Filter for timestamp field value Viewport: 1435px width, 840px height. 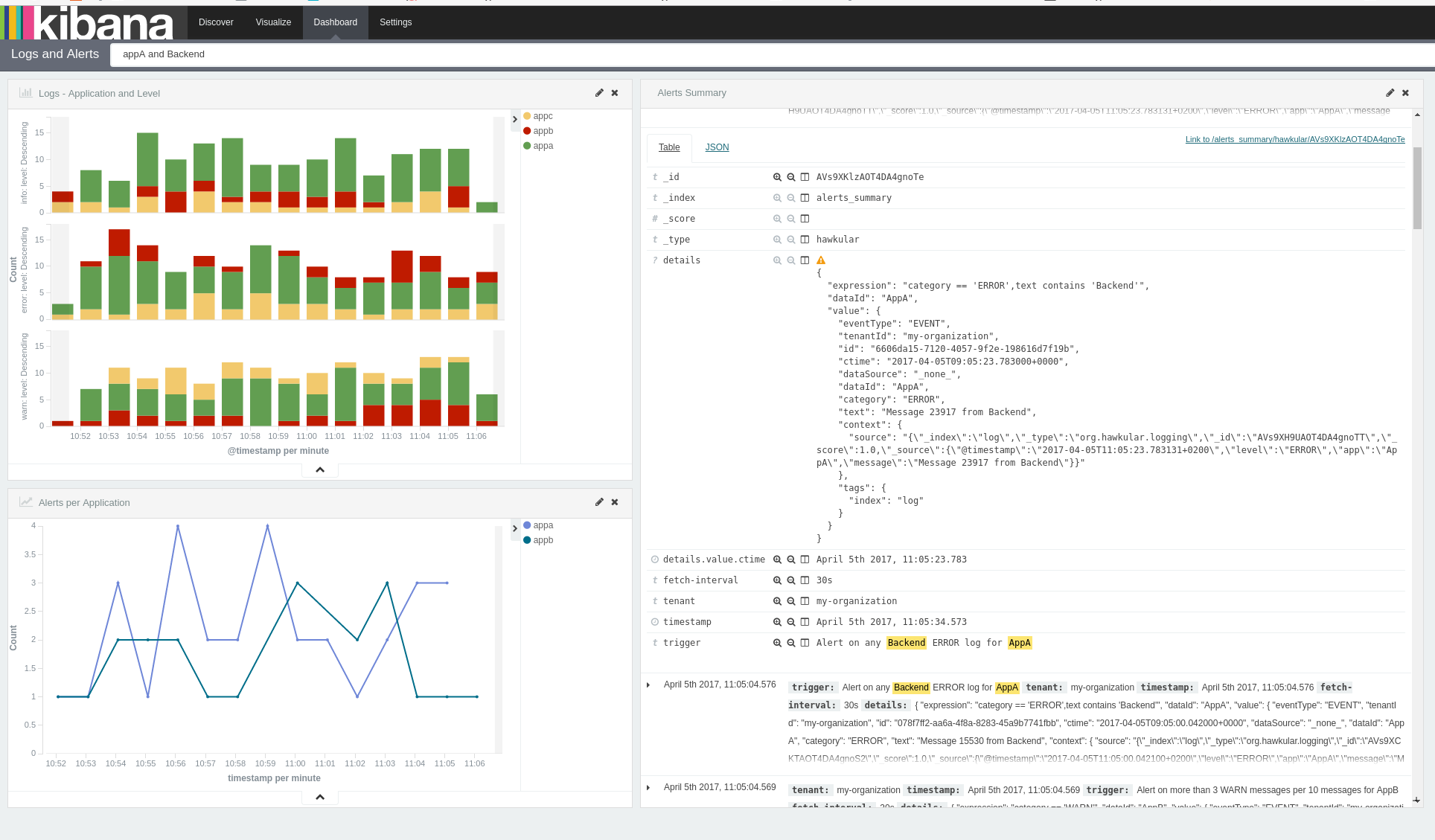coord(777,622)
